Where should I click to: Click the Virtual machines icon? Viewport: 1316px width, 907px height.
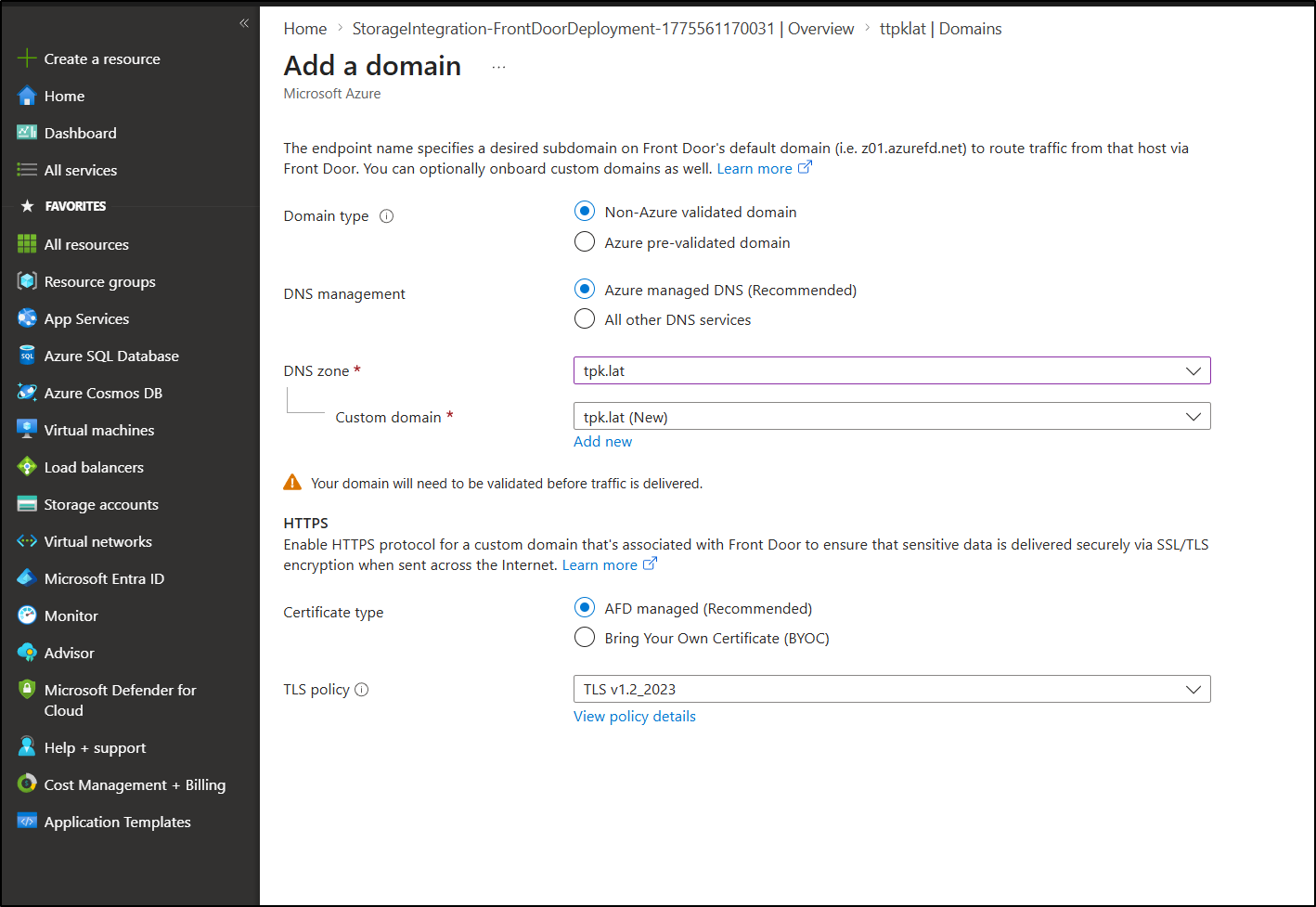[x=27, y=430]
